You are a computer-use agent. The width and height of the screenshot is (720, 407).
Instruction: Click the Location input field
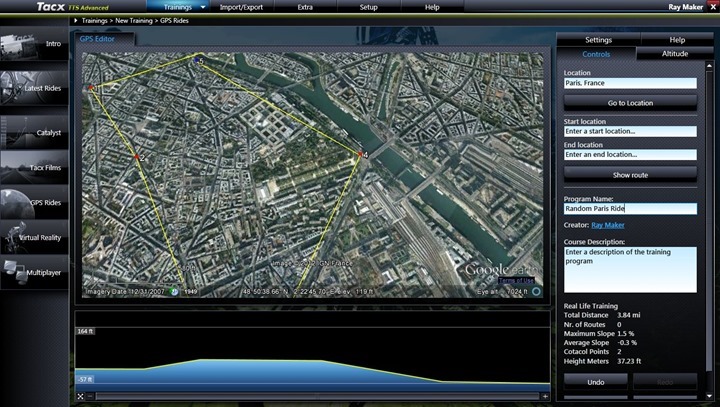pos(630,83)
